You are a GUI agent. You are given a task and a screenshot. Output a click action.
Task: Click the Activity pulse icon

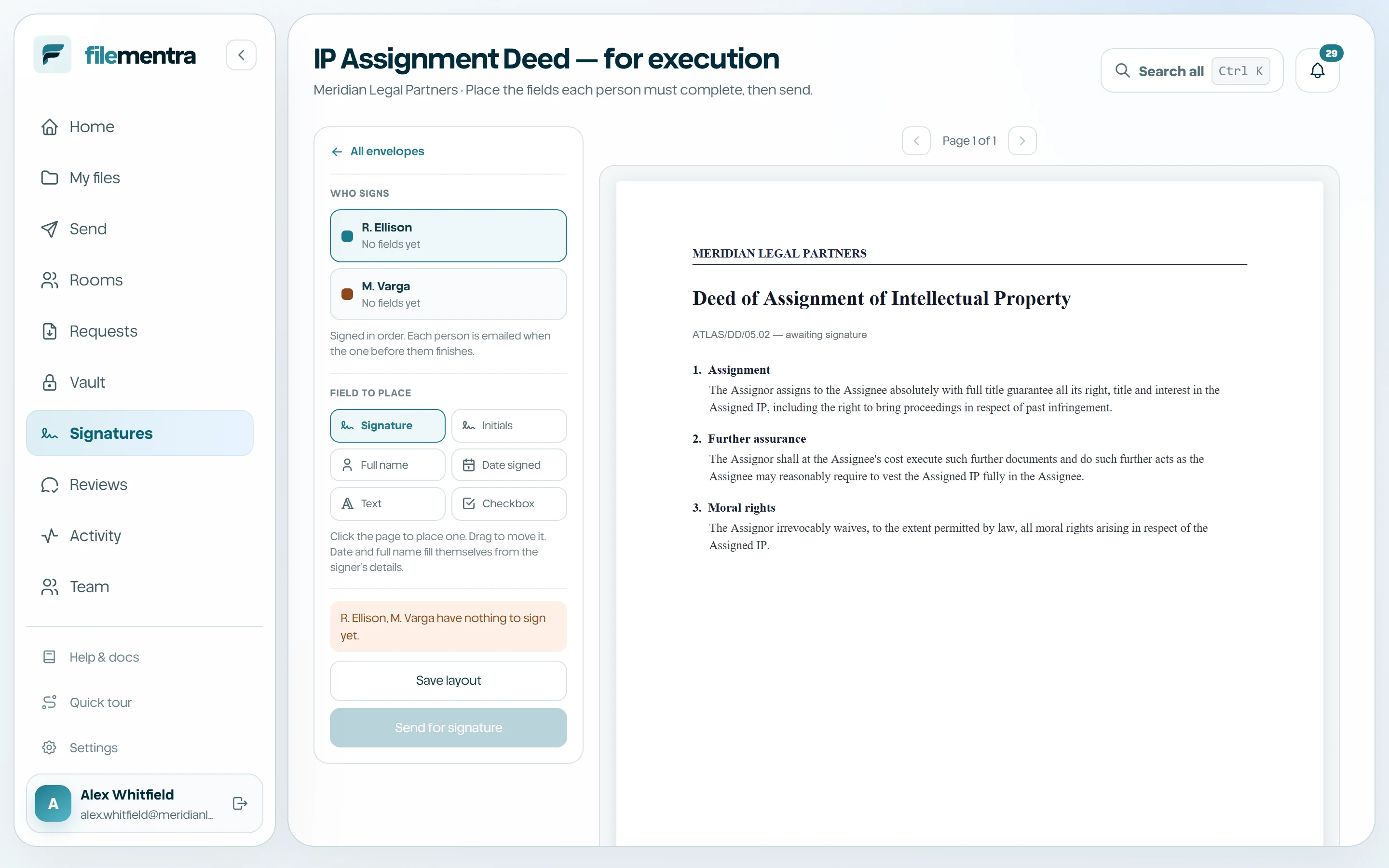tap(50, 536)
